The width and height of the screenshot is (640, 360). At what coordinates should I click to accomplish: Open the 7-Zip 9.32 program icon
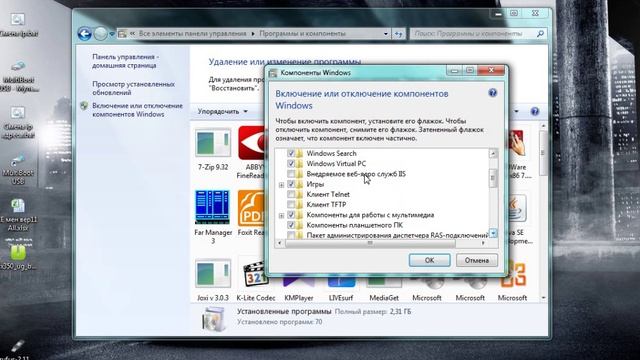[213, 143]
